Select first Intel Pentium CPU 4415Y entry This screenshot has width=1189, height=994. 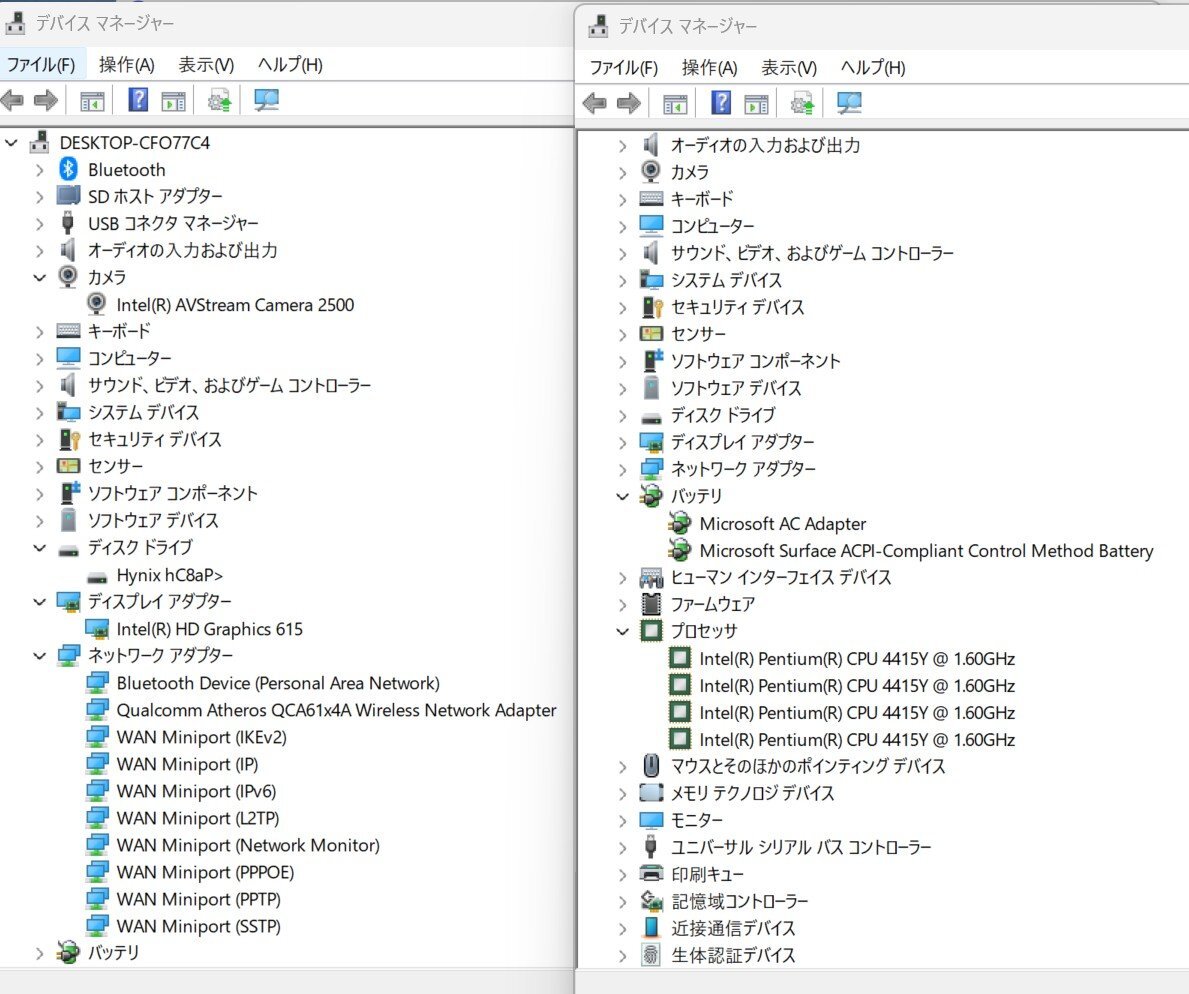pyautogui.click(x=857, y=658)
